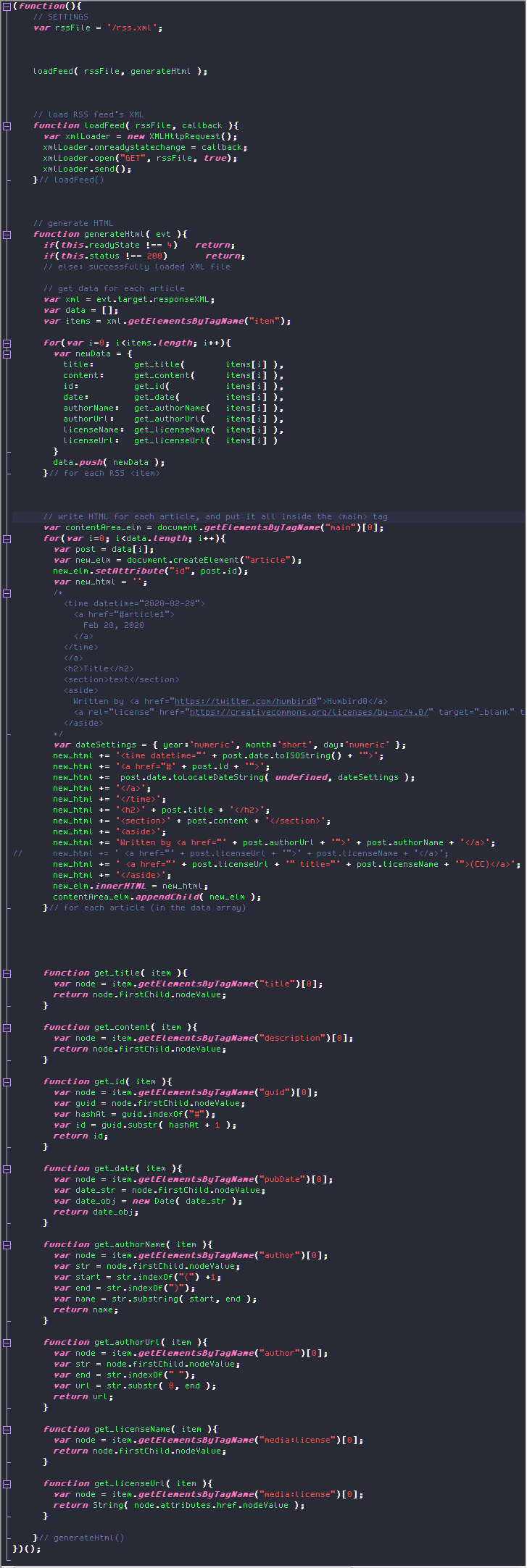Collapse the get_authorName function

[7, 1244]
